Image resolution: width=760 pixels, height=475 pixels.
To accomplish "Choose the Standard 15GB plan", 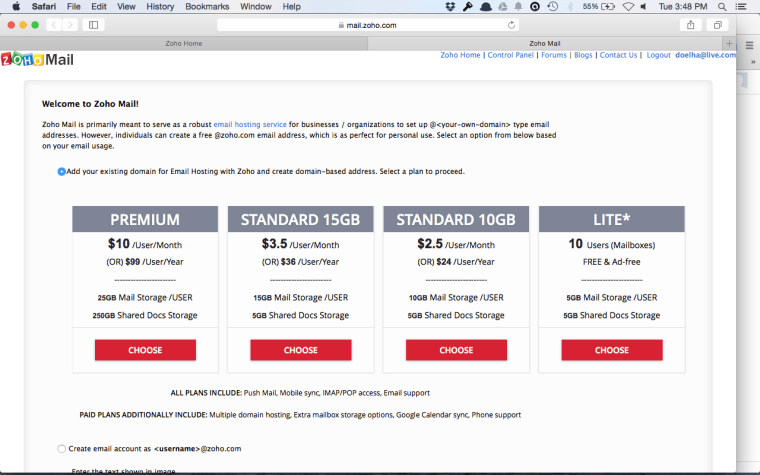I will coord(301,350).
